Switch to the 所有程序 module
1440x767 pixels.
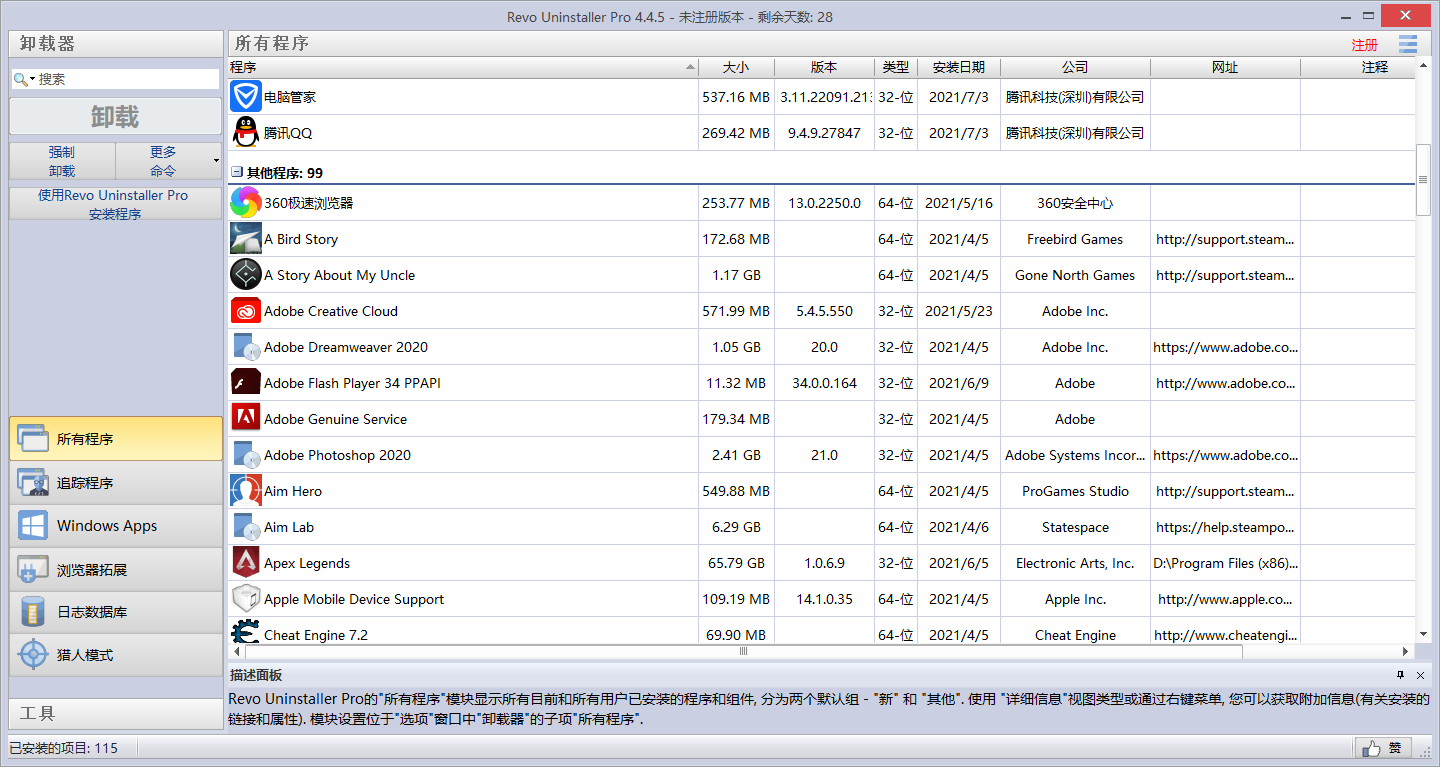(116, 439)
